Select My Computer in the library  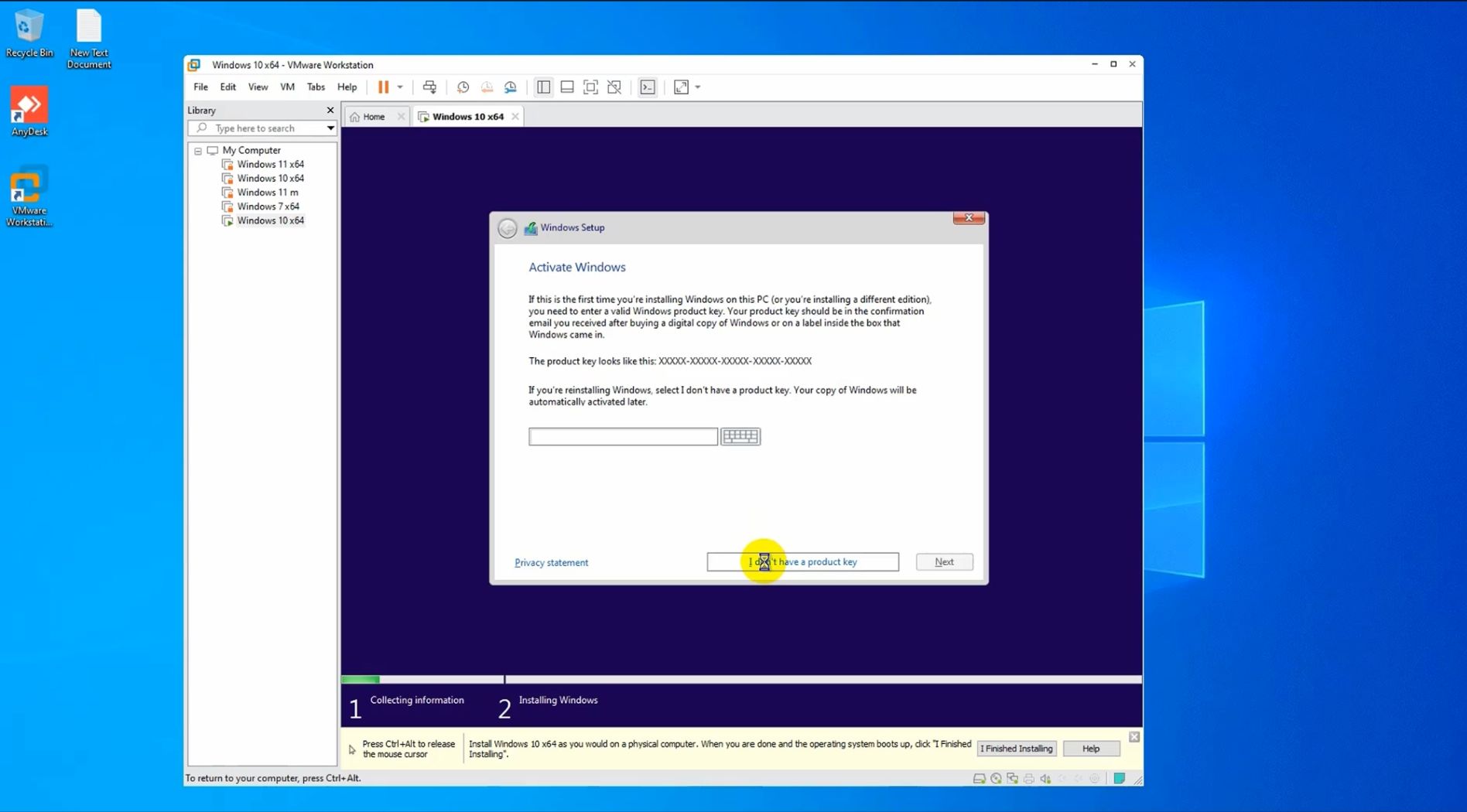click(251, 151)
